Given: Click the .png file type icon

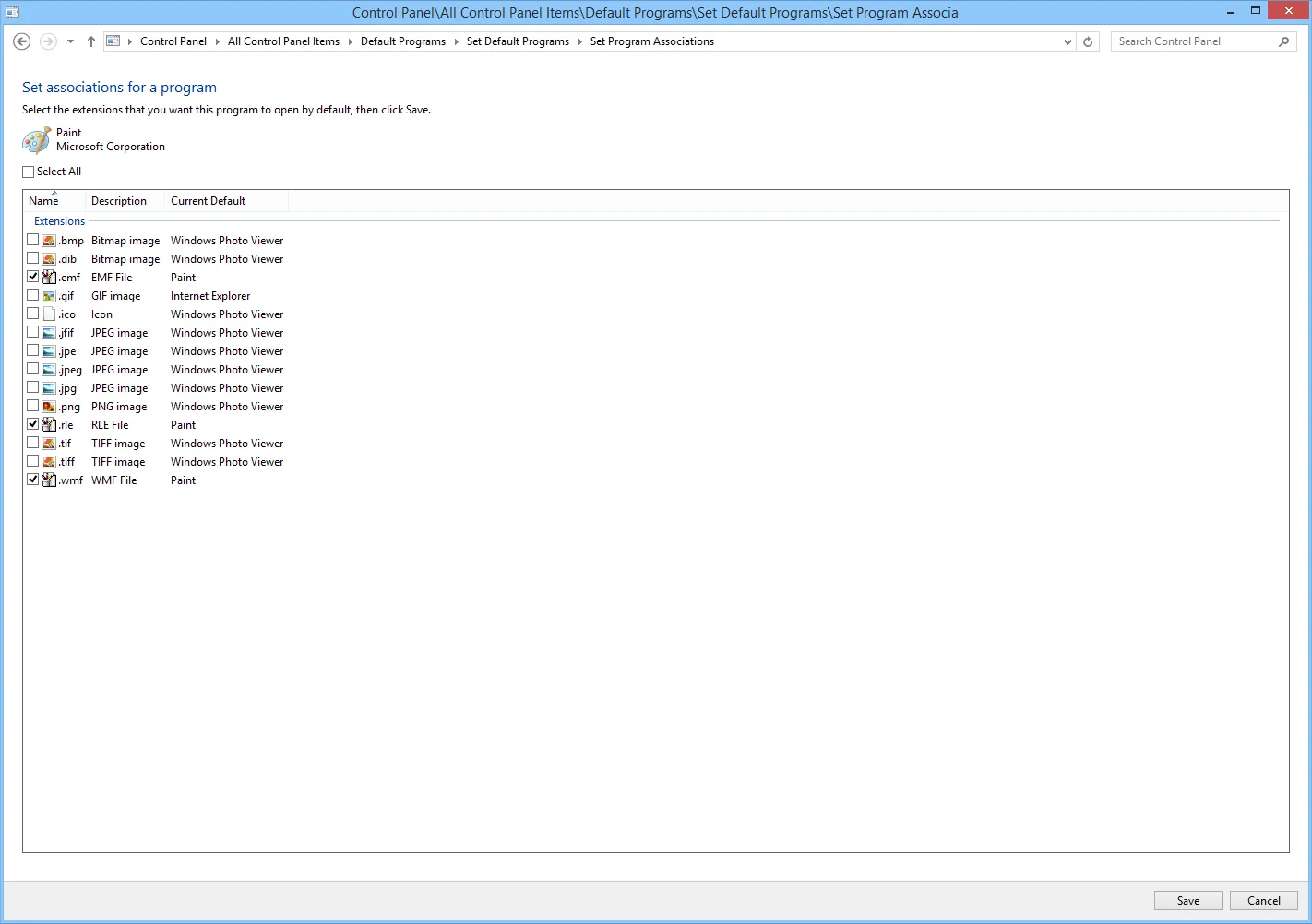Looking at the screenshot, I should (49, 407).
